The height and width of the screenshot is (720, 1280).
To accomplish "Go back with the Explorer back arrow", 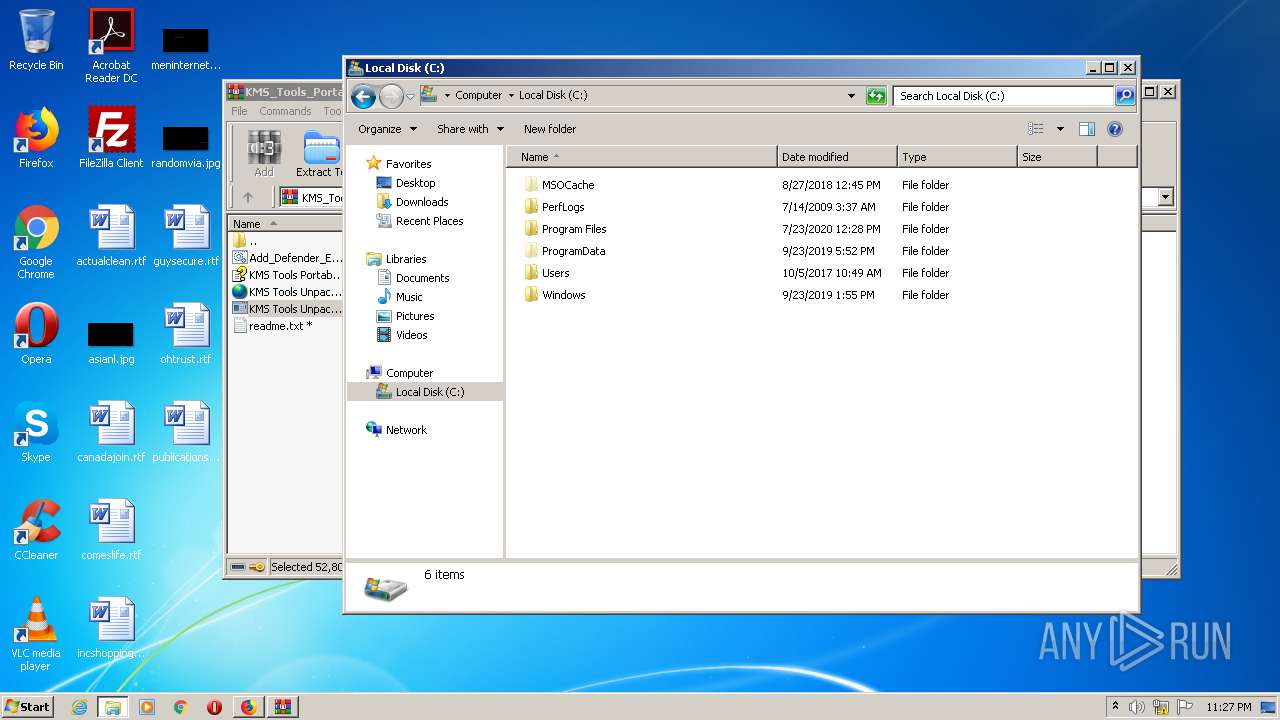I will click(x=364, y=96).
